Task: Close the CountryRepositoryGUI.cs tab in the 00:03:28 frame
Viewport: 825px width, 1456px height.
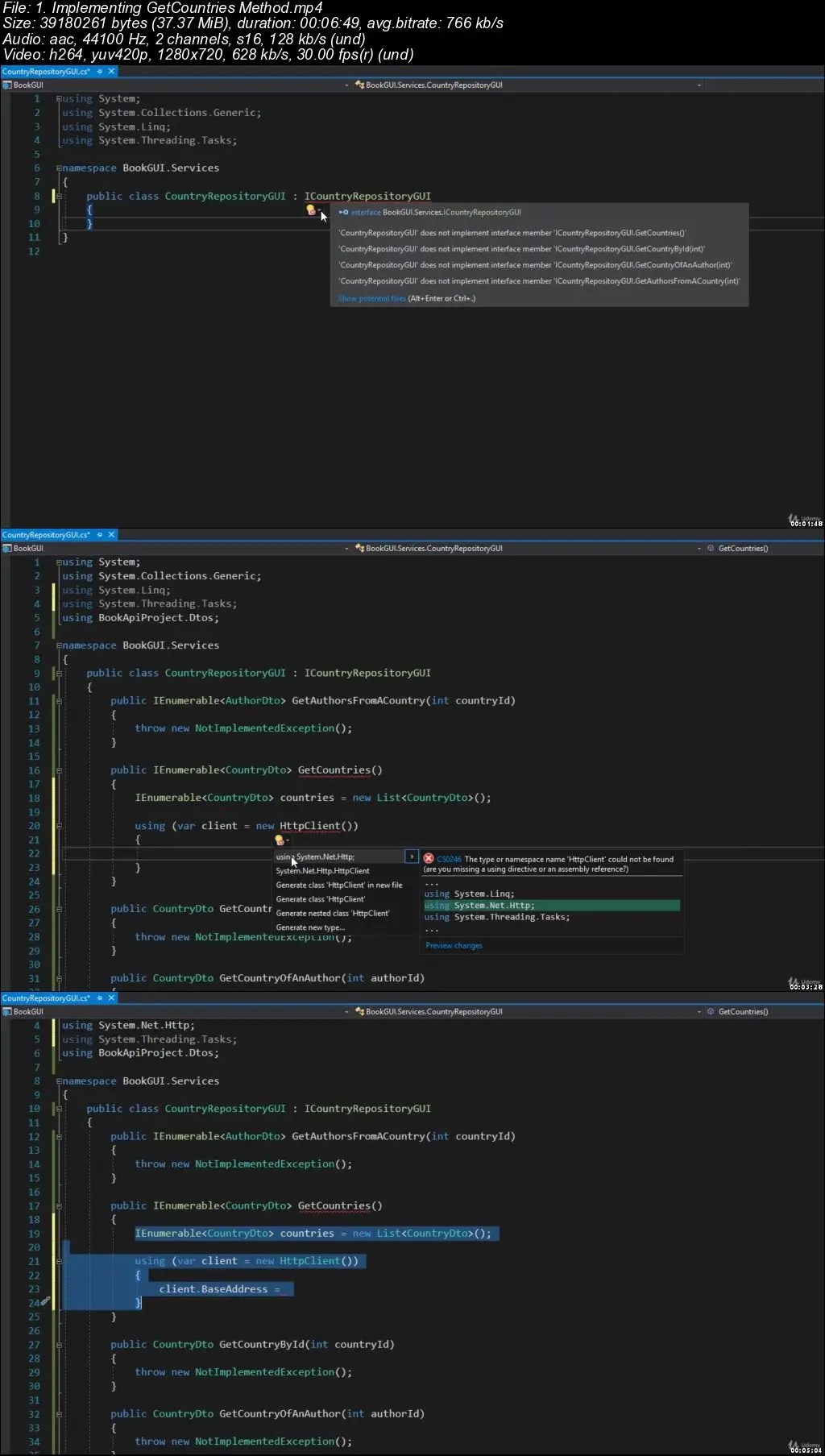Action: (112, 535)
